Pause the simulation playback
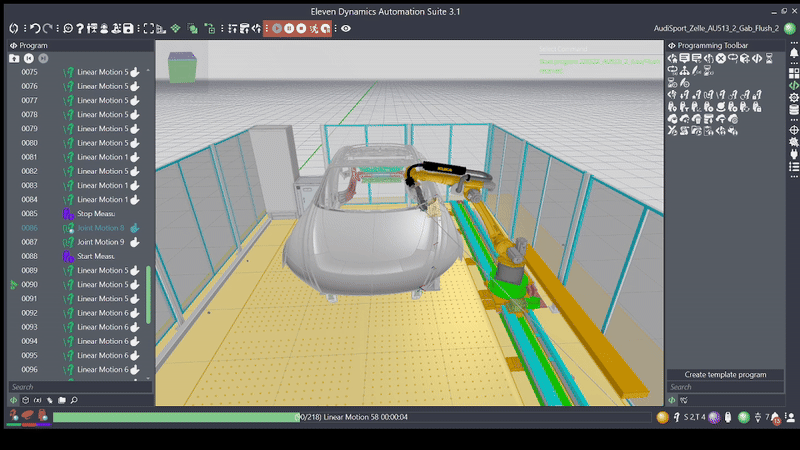This screenshot has height=450, width=800. 289,29
